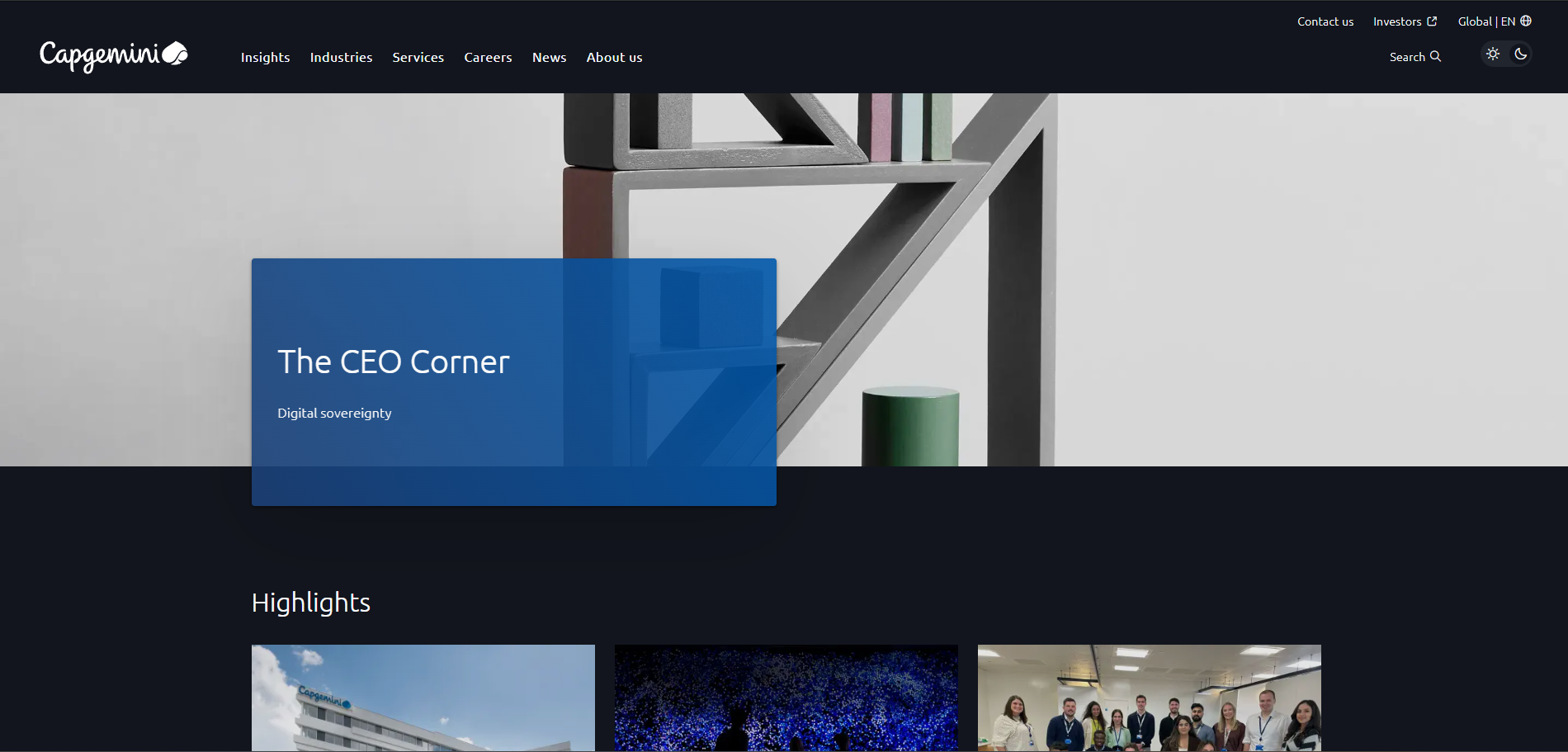
Task: Click the Highlights section heading
Action: point(311,603)
